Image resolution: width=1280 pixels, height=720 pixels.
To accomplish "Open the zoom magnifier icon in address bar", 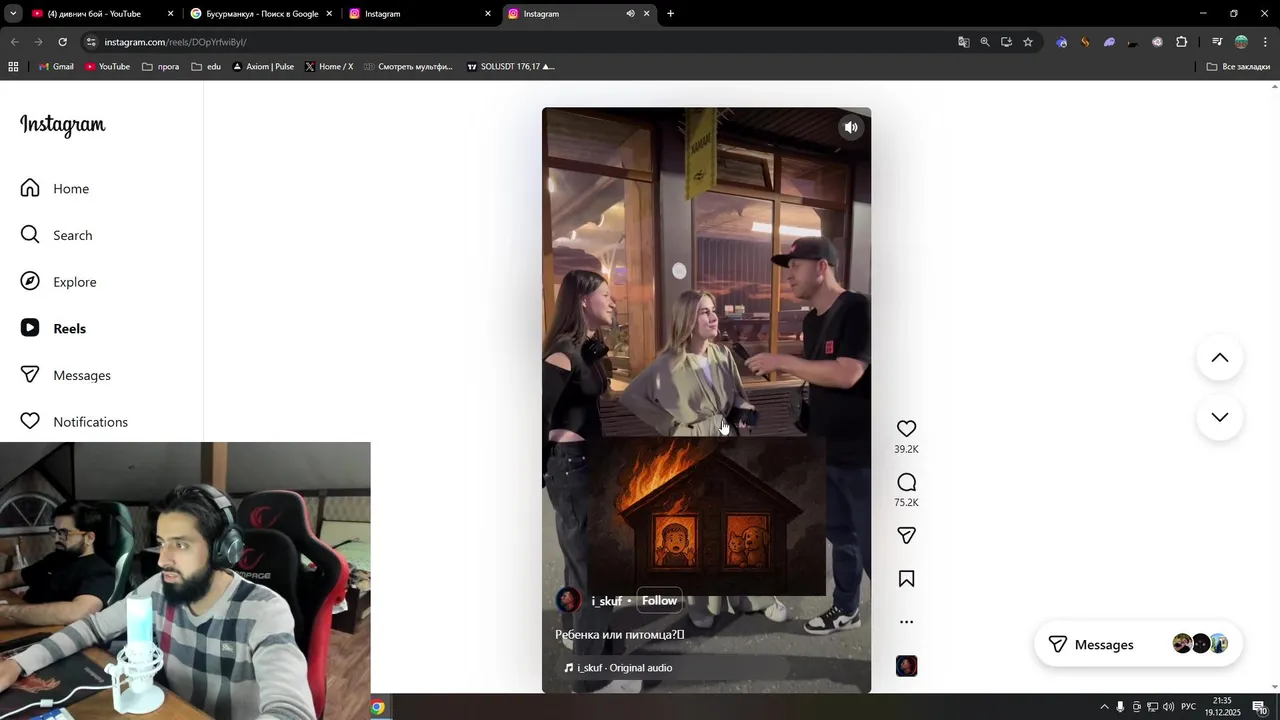I will (985, 42).
